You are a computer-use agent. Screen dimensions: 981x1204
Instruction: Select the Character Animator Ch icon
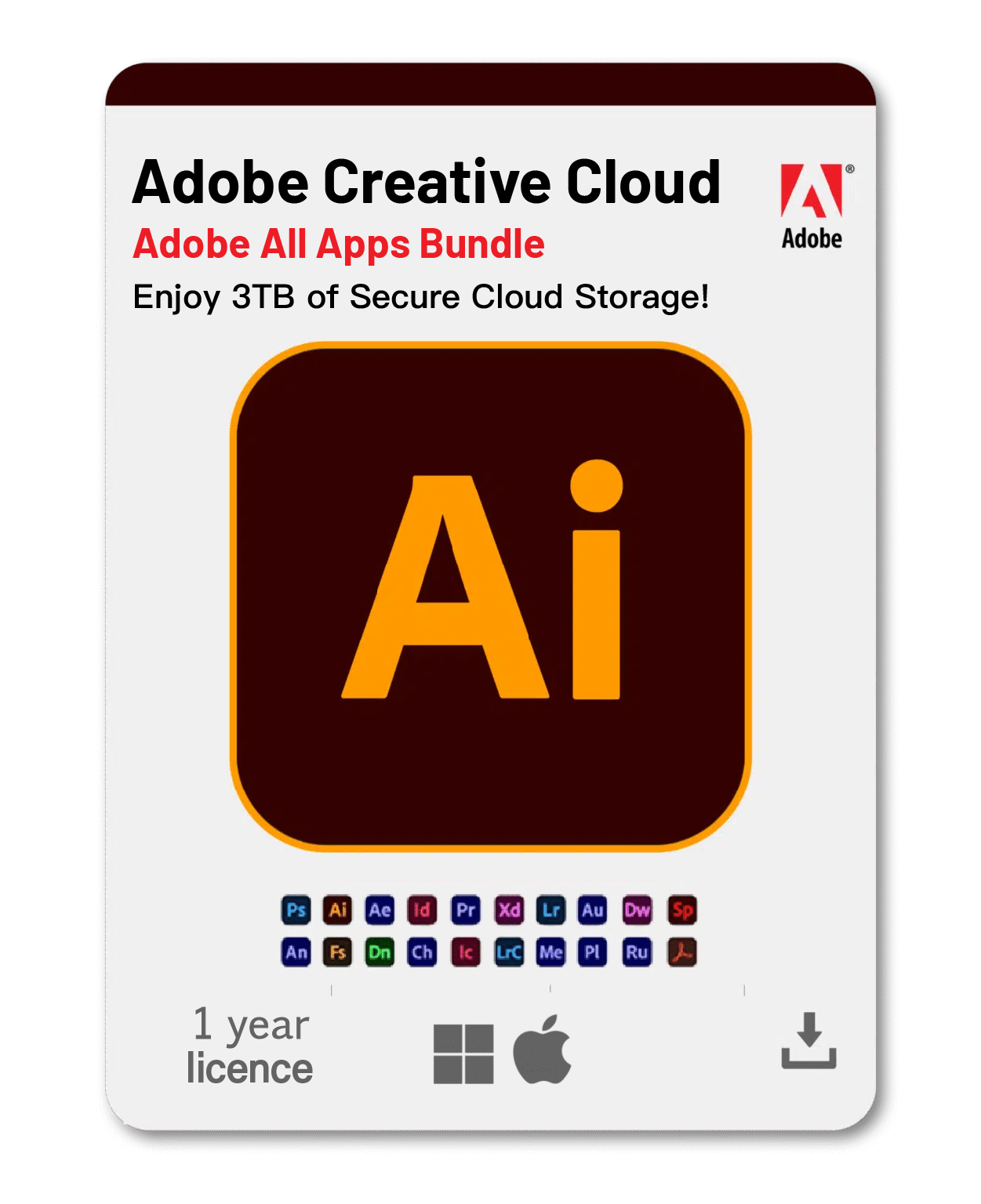point(422,952)
